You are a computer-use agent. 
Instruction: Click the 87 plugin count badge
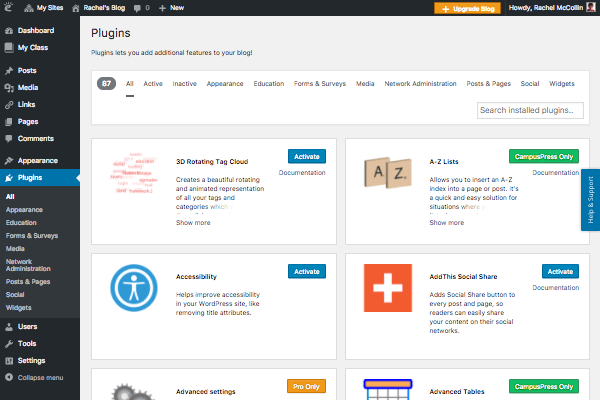(106, 83)
